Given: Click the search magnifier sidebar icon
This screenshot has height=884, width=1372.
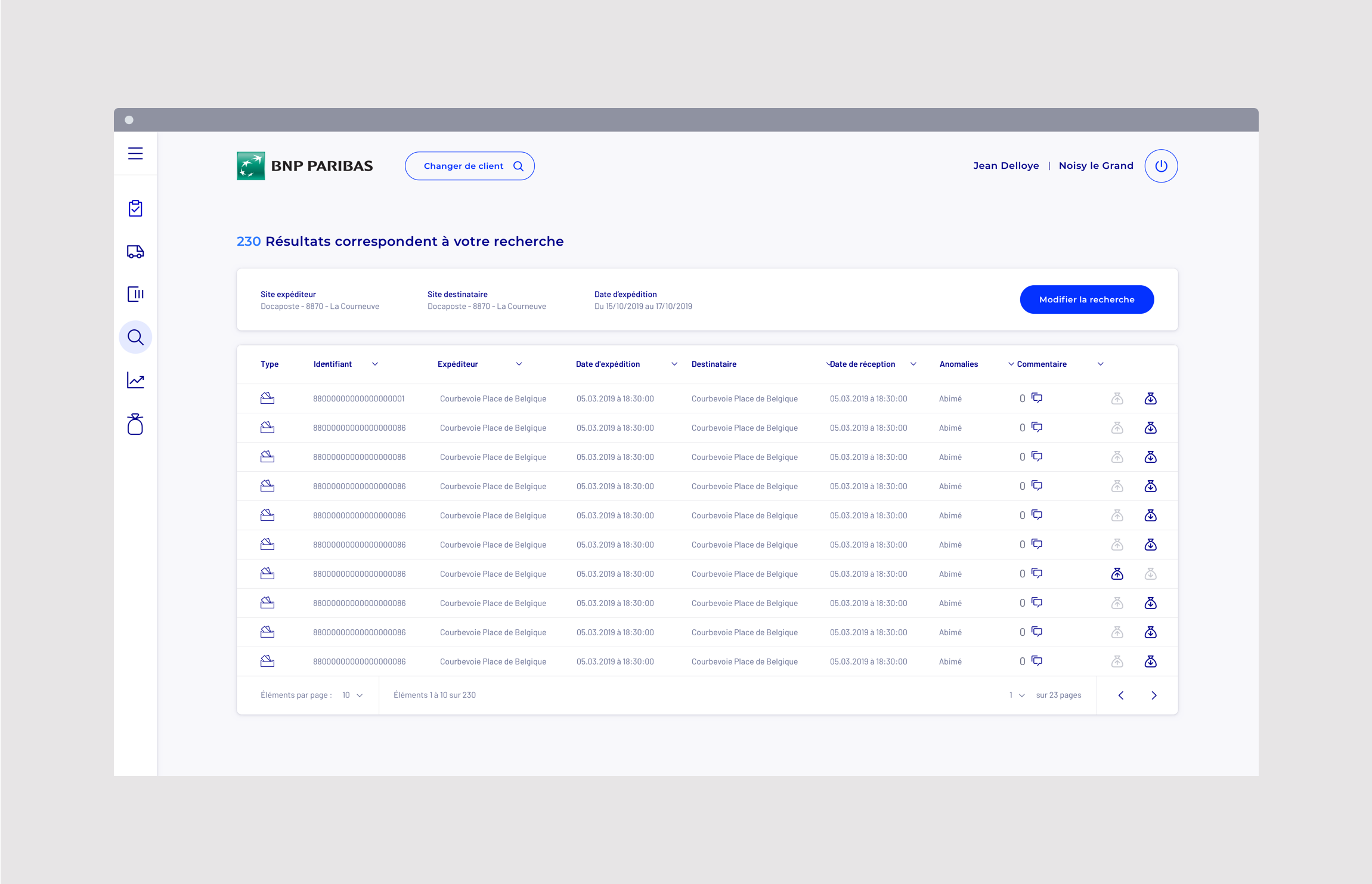Looking at the screenshot, I should pos(135,338).
